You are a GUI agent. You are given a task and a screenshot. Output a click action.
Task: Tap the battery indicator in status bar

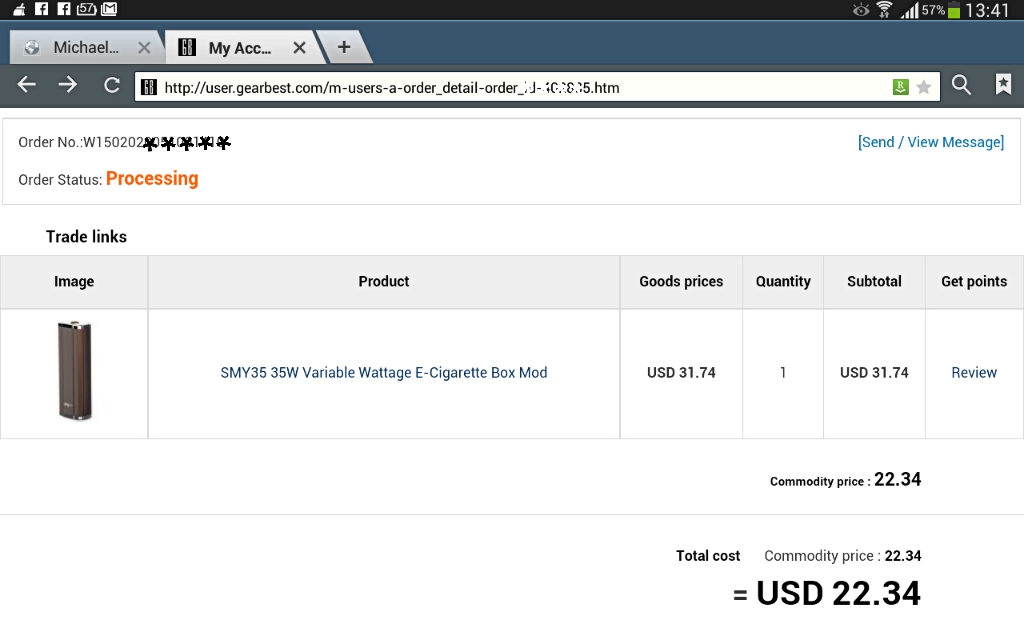954,10
